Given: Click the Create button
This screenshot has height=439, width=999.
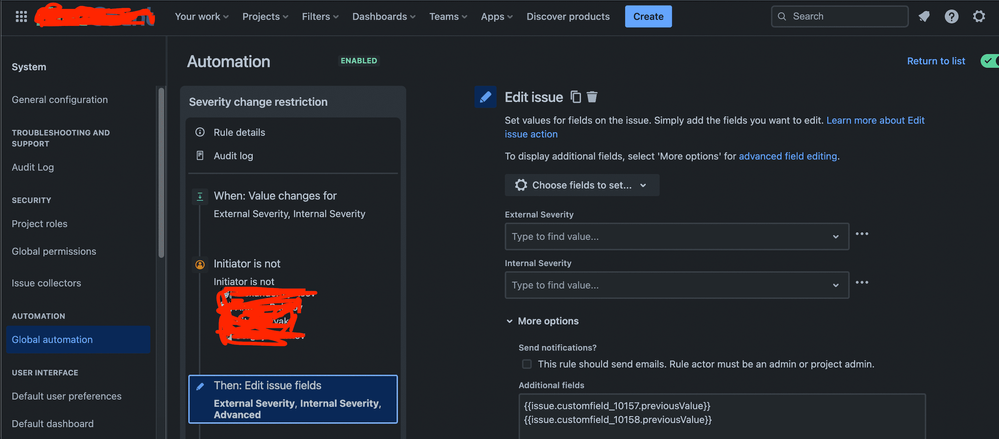Looking at the screenshot, I should [648, 17].
